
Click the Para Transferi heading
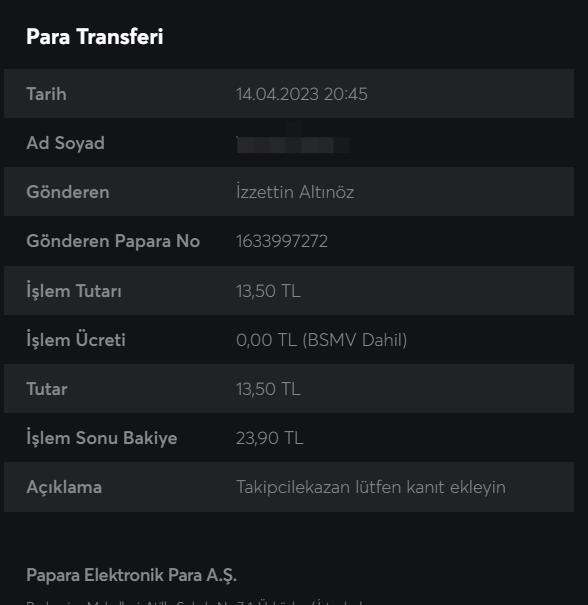(x=95, y=37)
